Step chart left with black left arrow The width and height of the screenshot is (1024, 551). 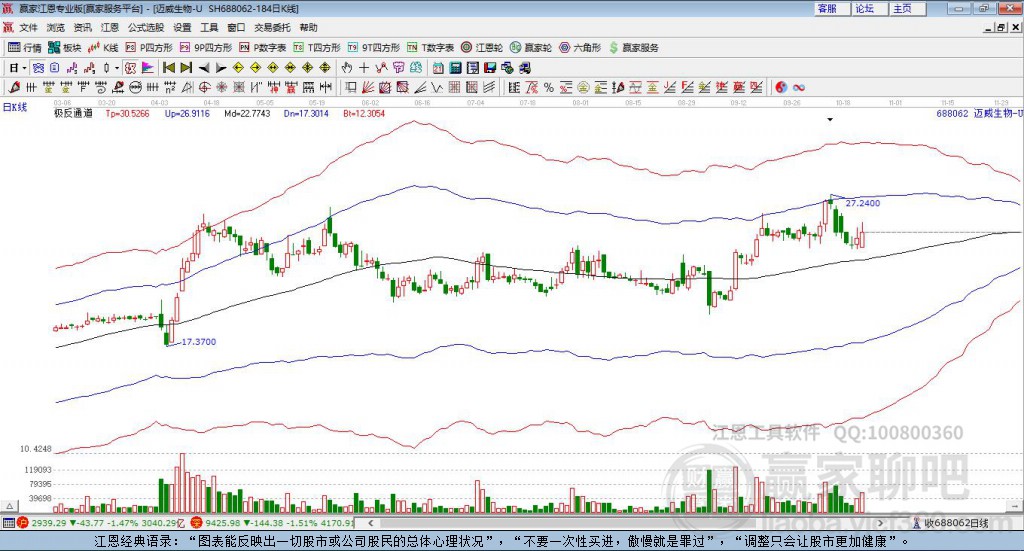point(204,67)
